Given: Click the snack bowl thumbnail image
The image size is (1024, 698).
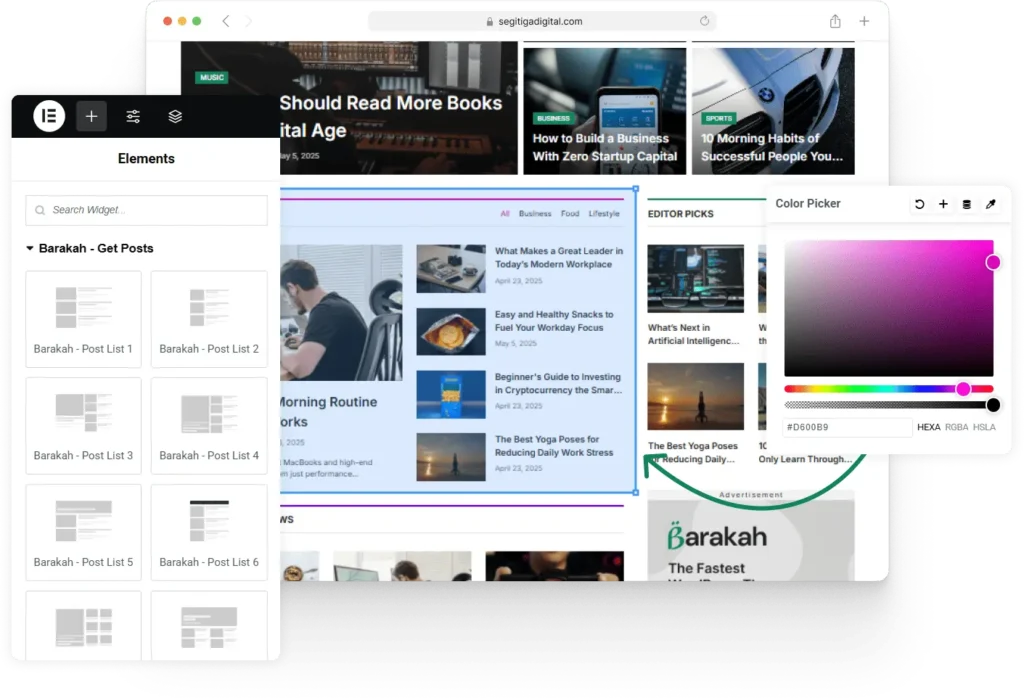Looking at the screenshot, I should tap(451, 332).
